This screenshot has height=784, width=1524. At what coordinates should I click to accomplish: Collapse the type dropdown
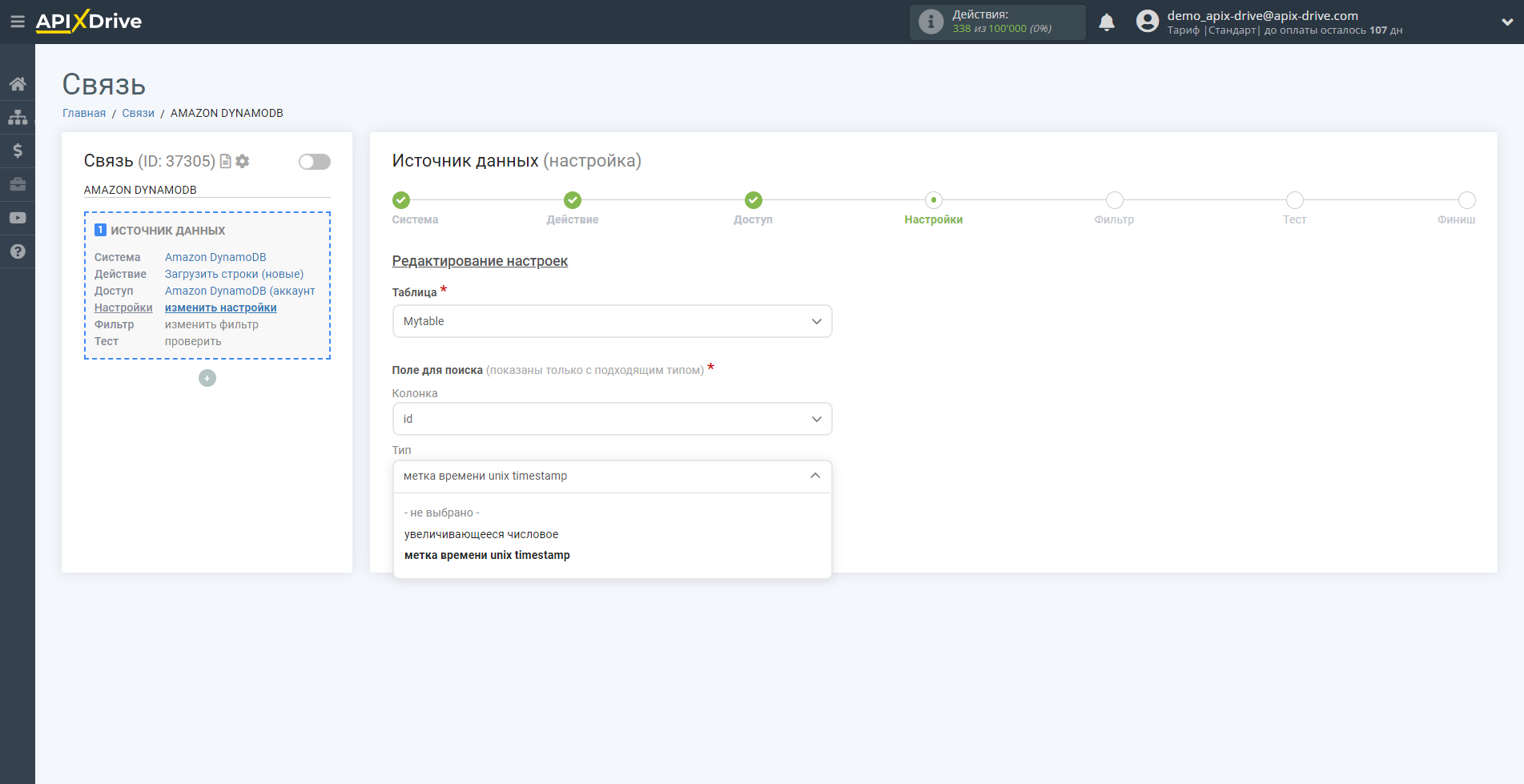click(x=613, y=476)
